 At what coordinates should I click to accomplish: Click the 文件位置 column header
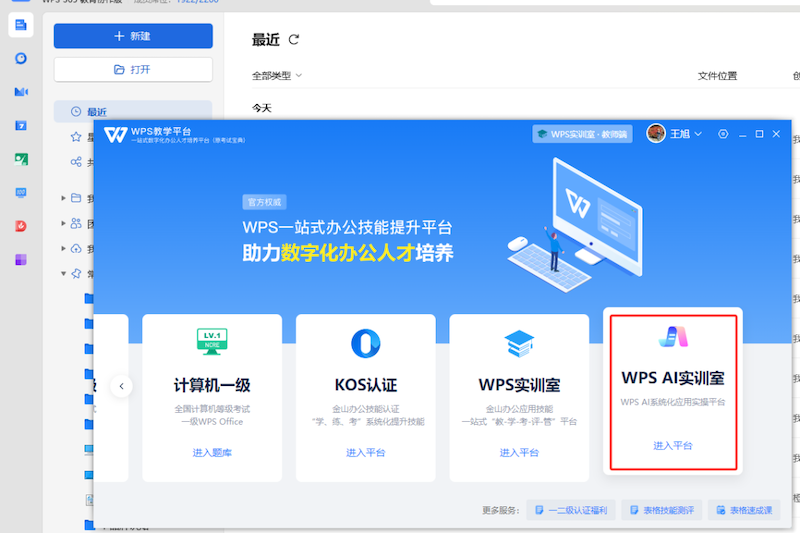pos(717,76)
